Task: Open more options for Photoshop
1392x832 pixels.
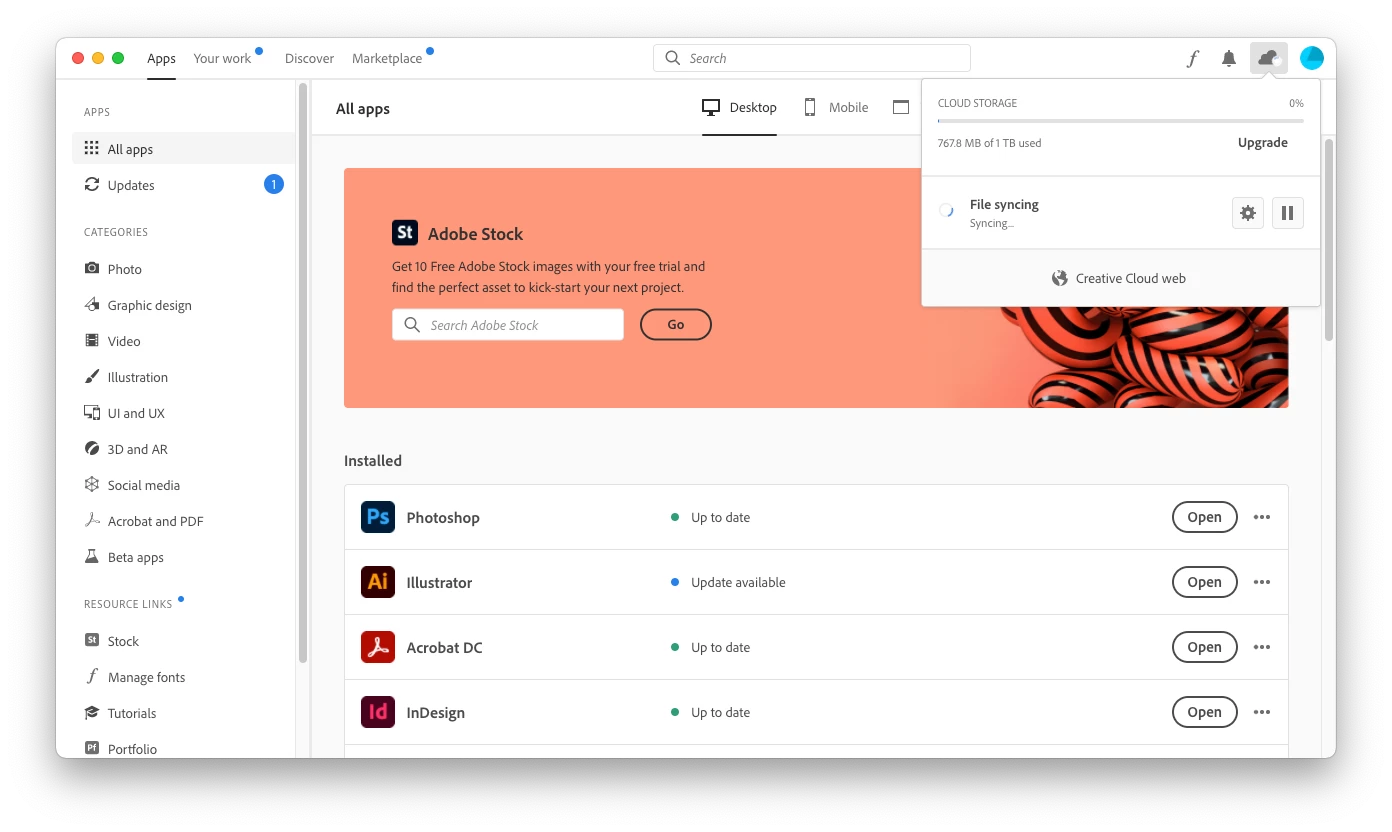Action: tap(1262, 517)
